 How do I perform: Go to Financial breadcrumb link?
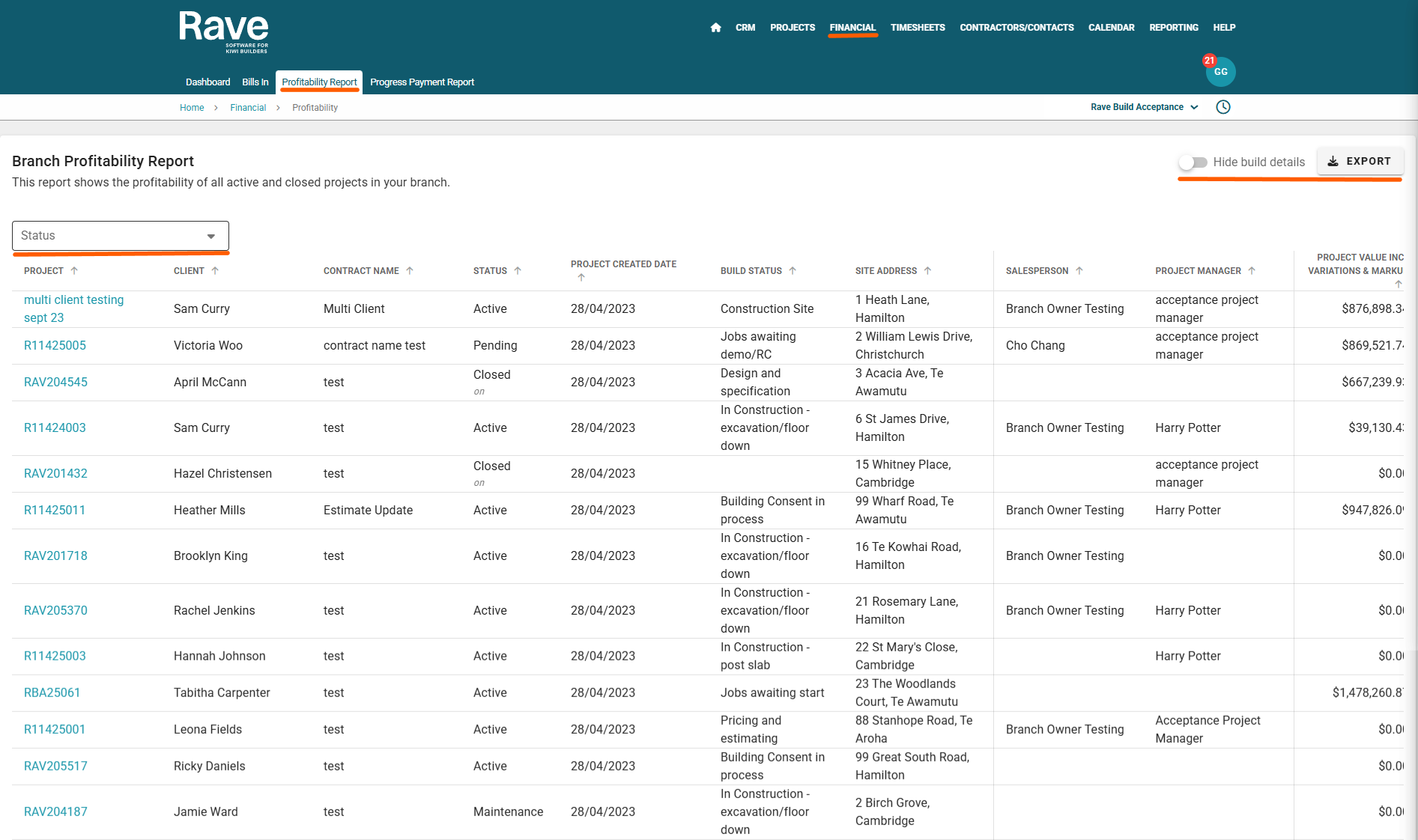click(x=248, y=108)
